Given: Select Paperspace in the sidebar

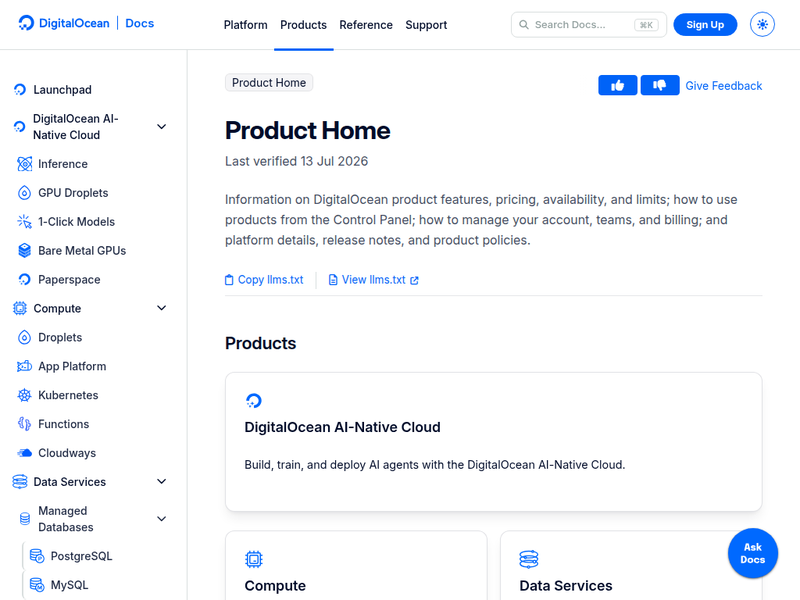Looking at the screenshot, I should point(69,280).
